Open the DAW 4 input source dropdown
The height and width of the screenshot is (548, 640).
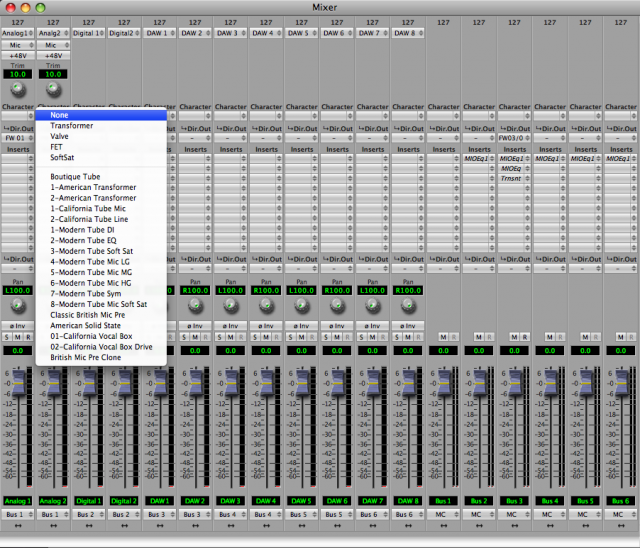pyautogui.click(x=266, y=33)
